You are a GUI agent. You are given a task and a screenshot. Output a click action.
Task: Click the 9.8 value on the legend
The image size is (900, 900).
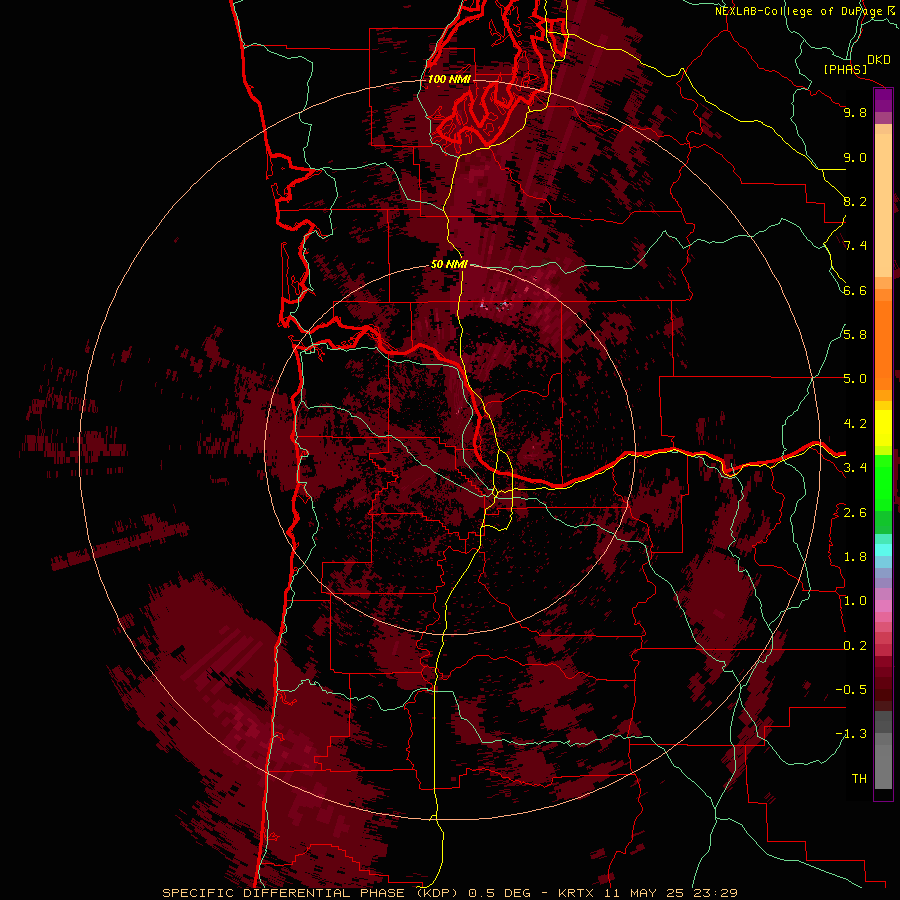pos(855,112)
